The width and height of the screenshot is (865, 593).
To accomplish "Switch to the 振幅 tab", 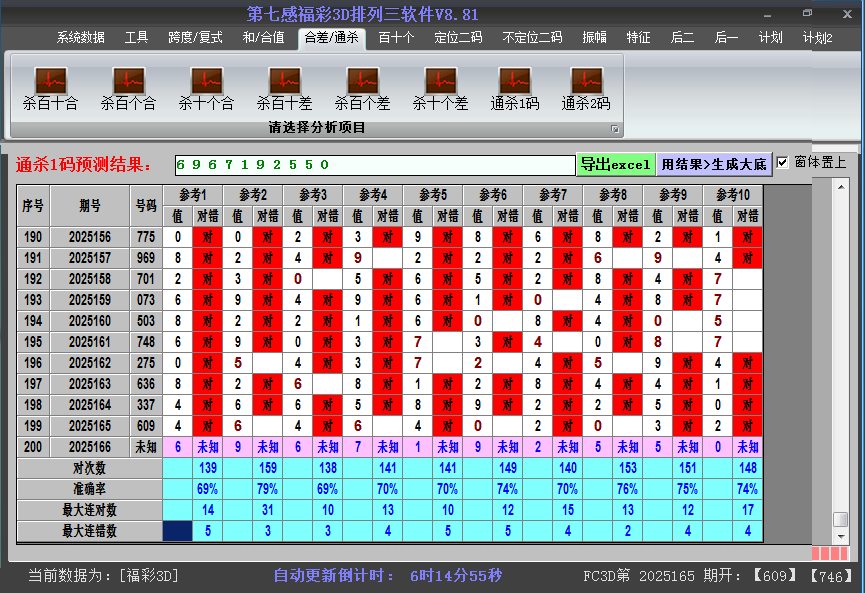I will (x=595, y=38).
